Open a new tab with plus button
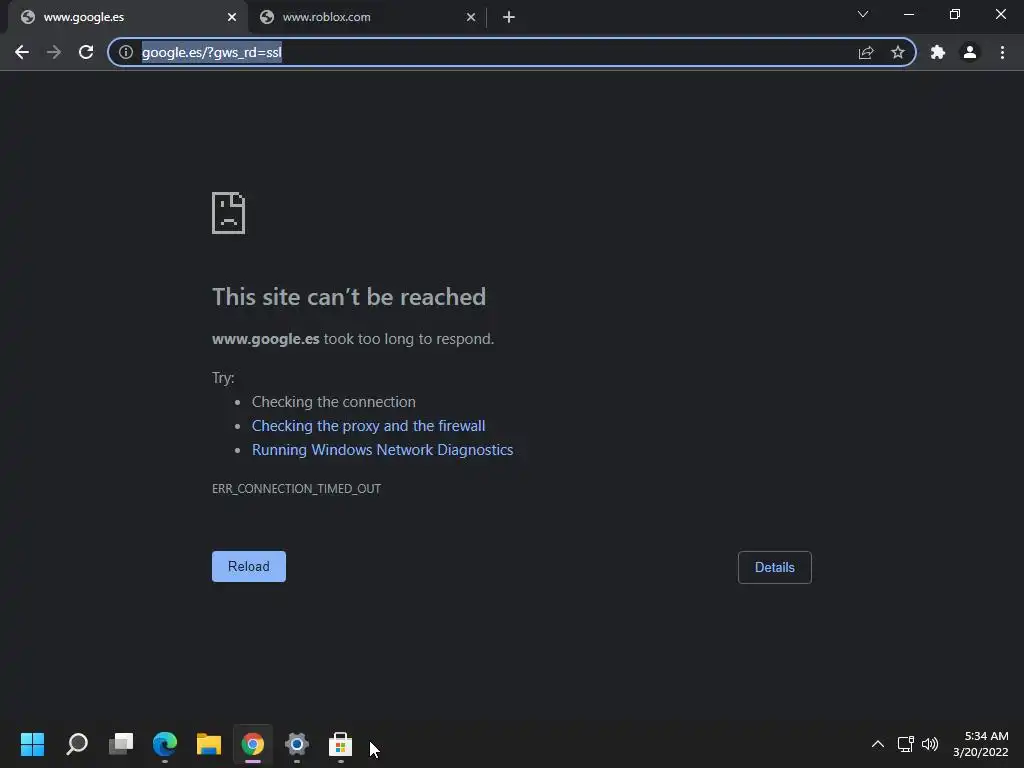The width and height of the screenshot is (1024, 768). pyautogui.click(x=509, y=17)
